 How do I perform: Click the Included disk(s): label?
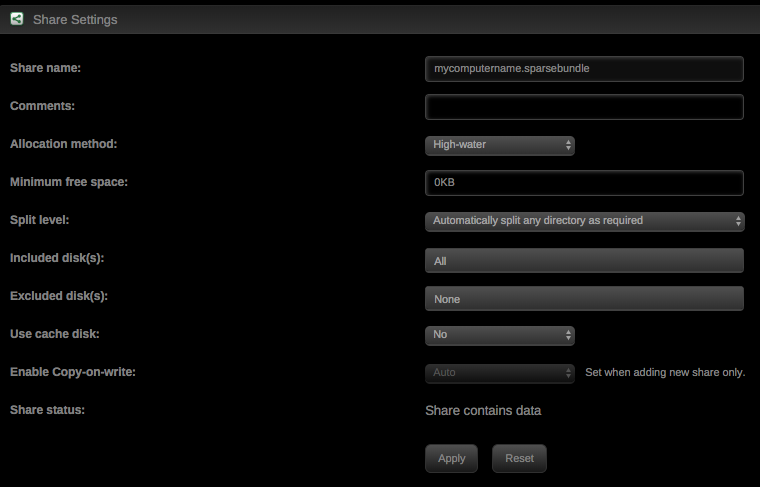point(57,258)
